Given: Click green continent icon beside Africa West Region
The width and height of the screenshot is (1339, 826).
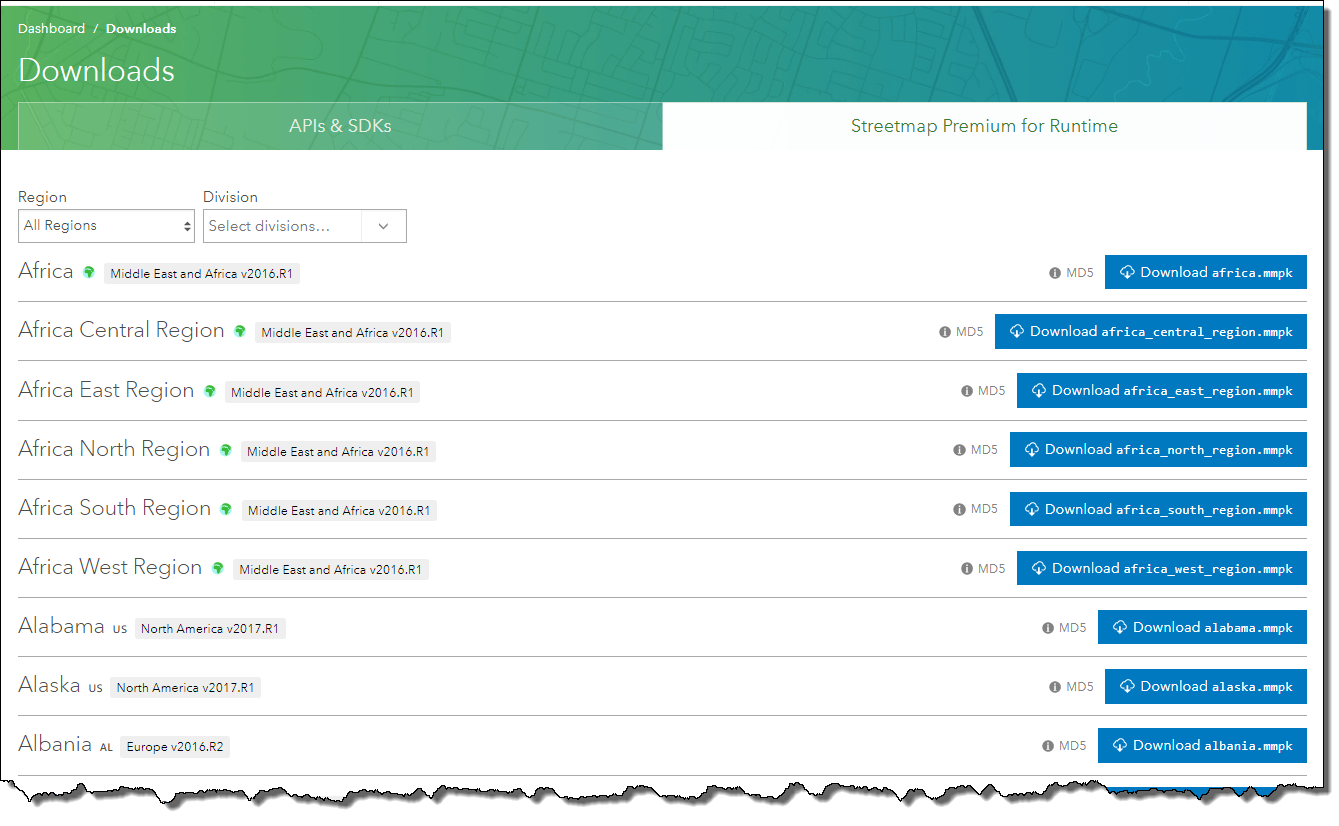Looking at the screenshot, I should (218, 568).
